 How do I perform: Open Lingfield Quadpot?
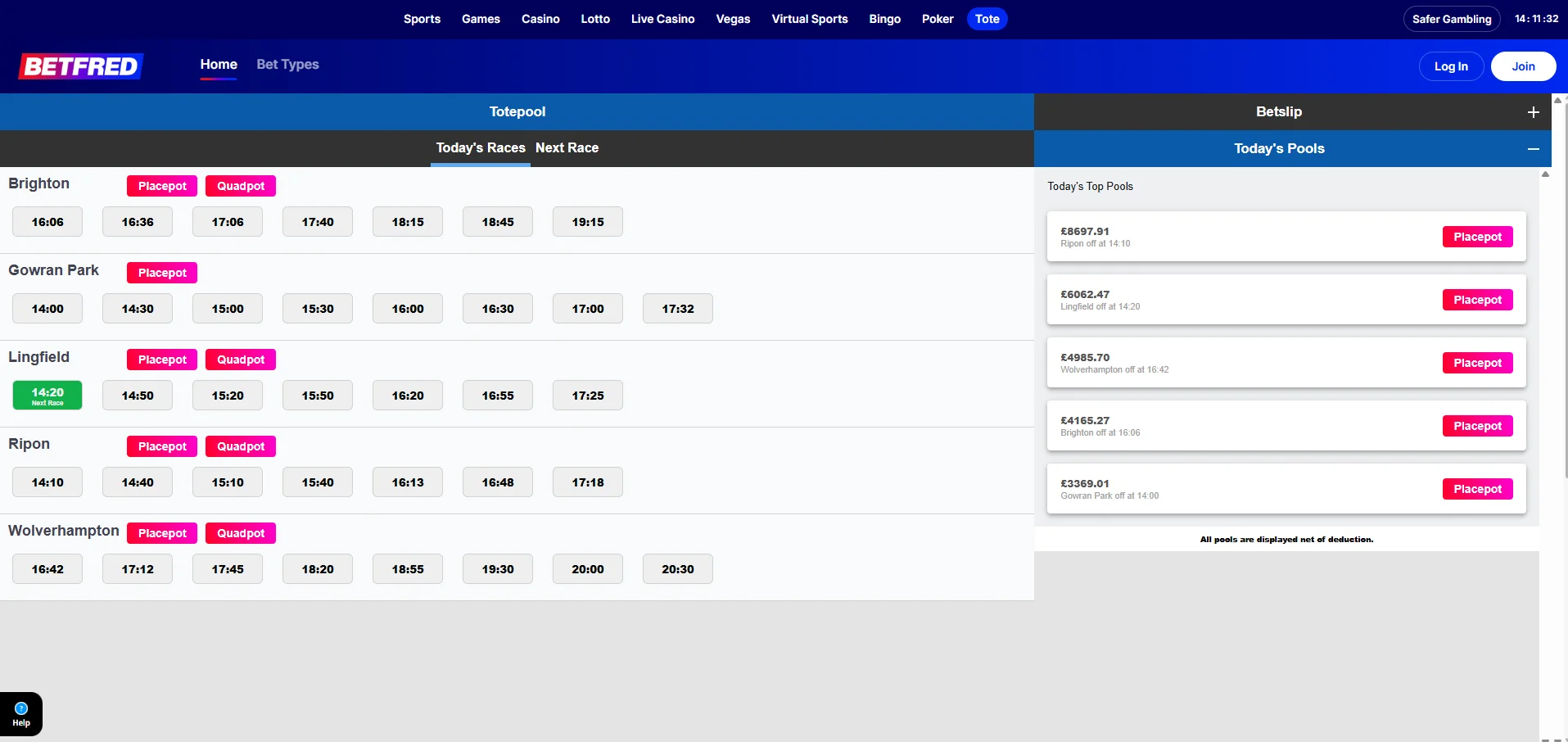(241, 360)
